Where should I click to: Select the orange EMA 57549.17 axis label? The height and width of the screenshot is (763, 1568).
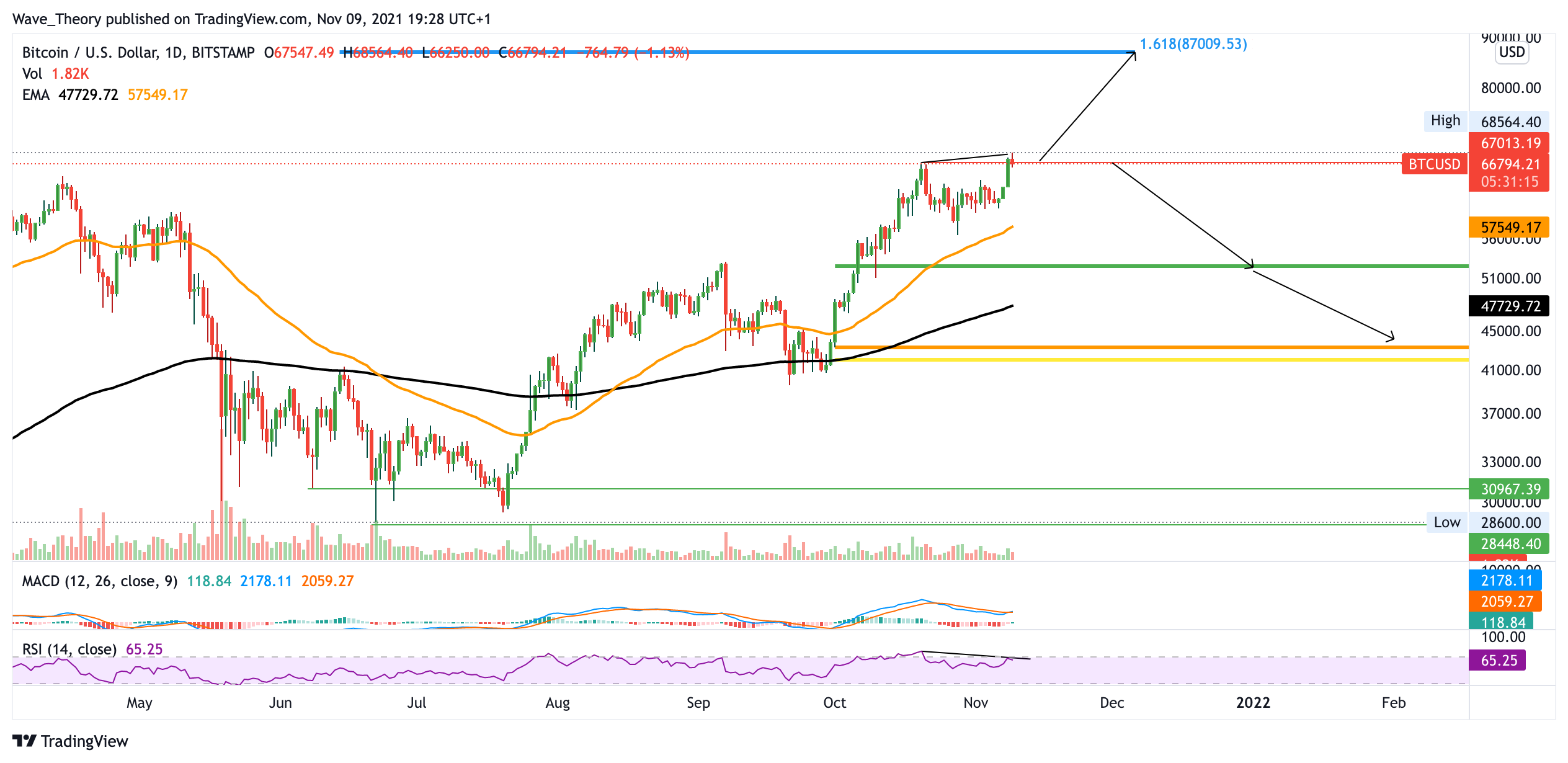tap(1510, 228)
